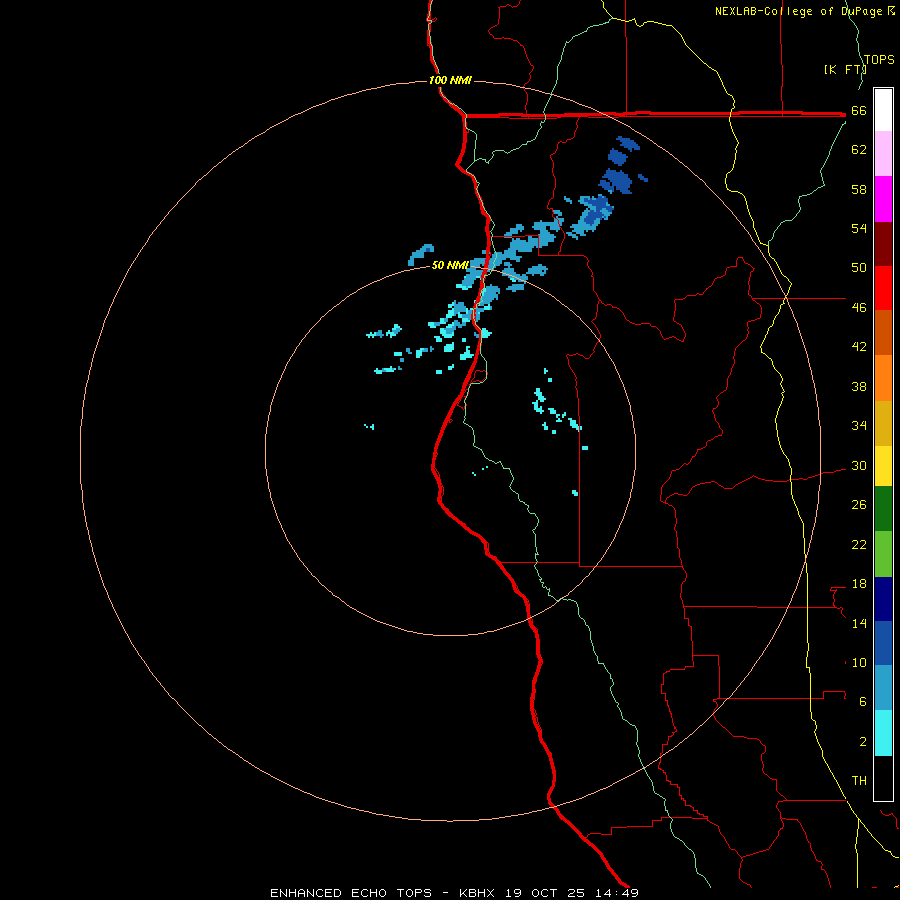The height and width of the screenshot is (900, 900).
Task: Click the '26' legend value
Action: (859, 505)
